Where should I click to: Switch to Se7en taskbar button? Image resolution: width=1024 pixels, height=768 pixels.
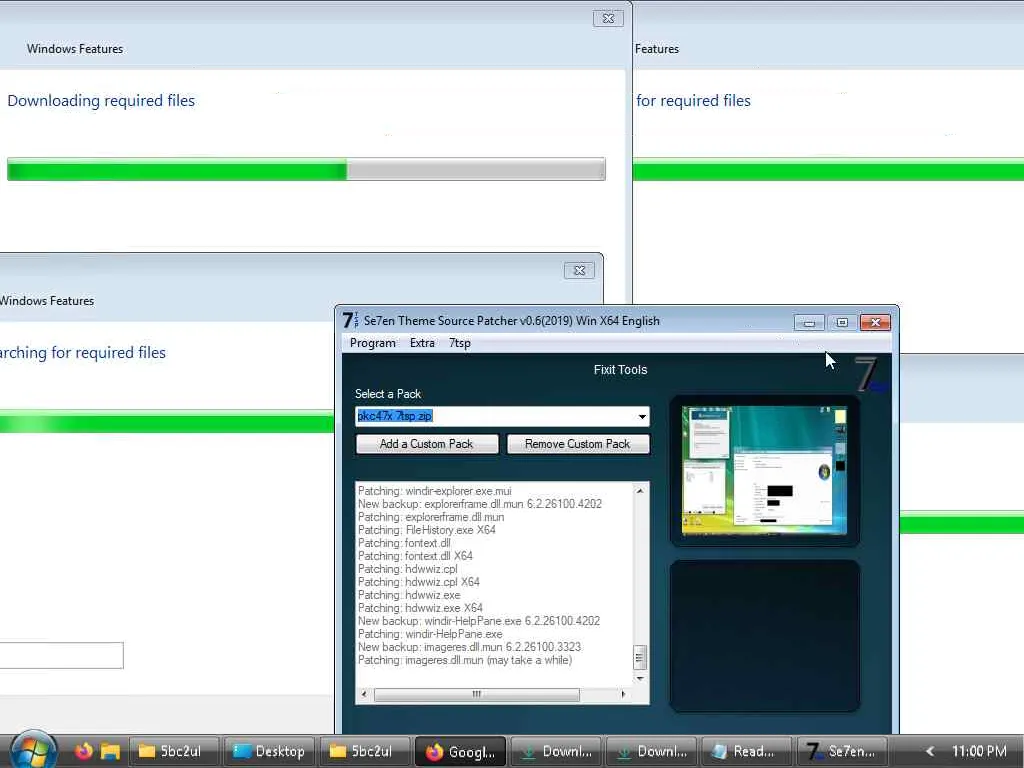[x=841, y=751]
